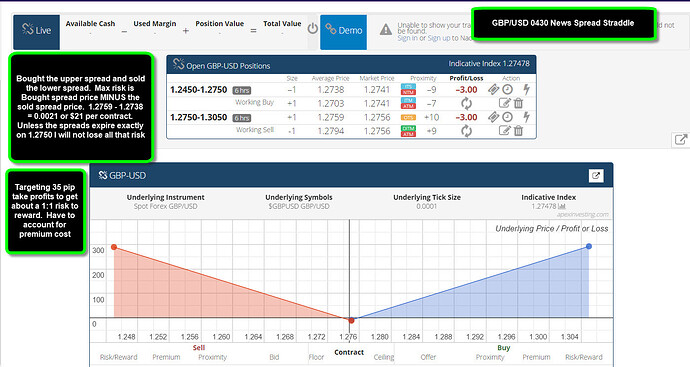Image resolution: width=690 pixels, height=367 pixels.
Task: Edit the Working Buy order
Action: [x=504, y=103]
